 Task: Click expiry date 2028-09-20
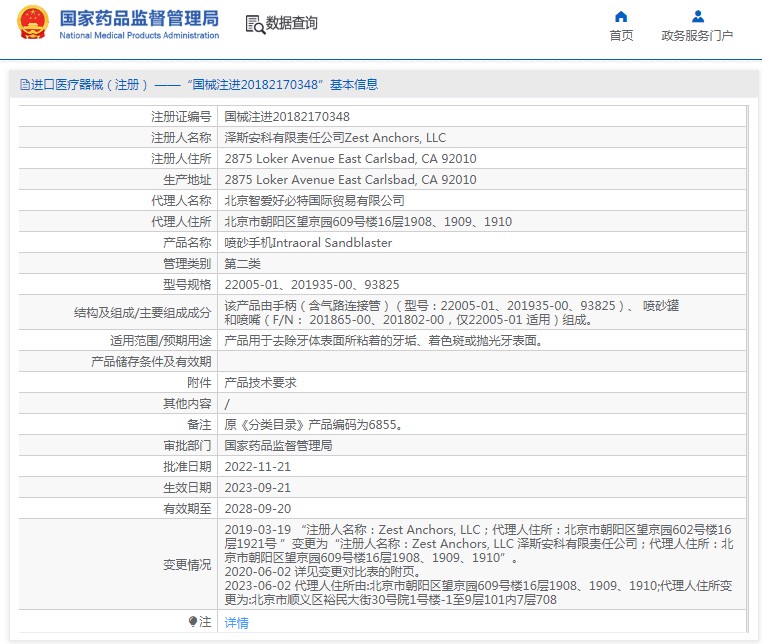click(x=258, y=508)
